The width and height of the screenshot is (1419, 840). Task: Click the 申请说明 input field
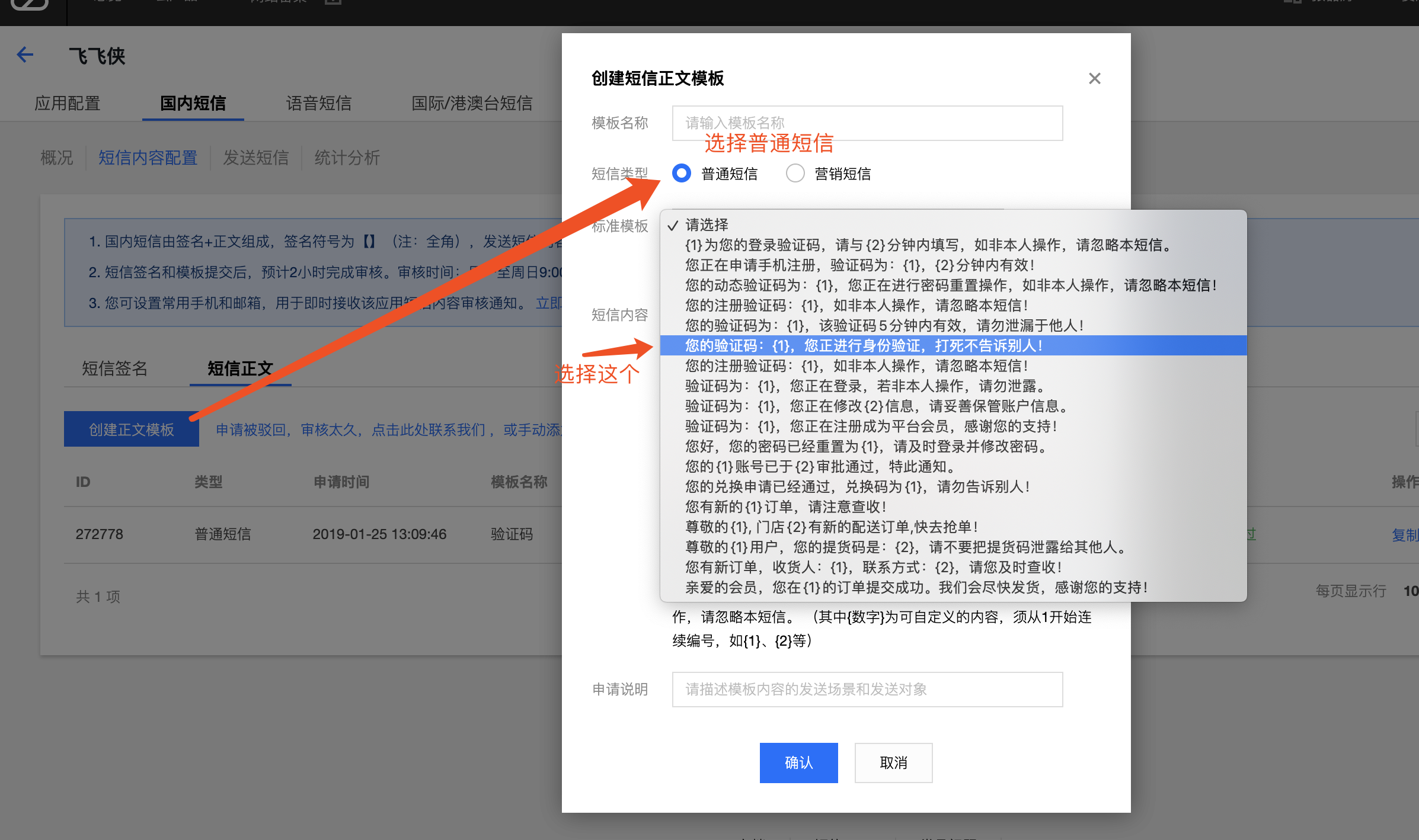point(867,690)
